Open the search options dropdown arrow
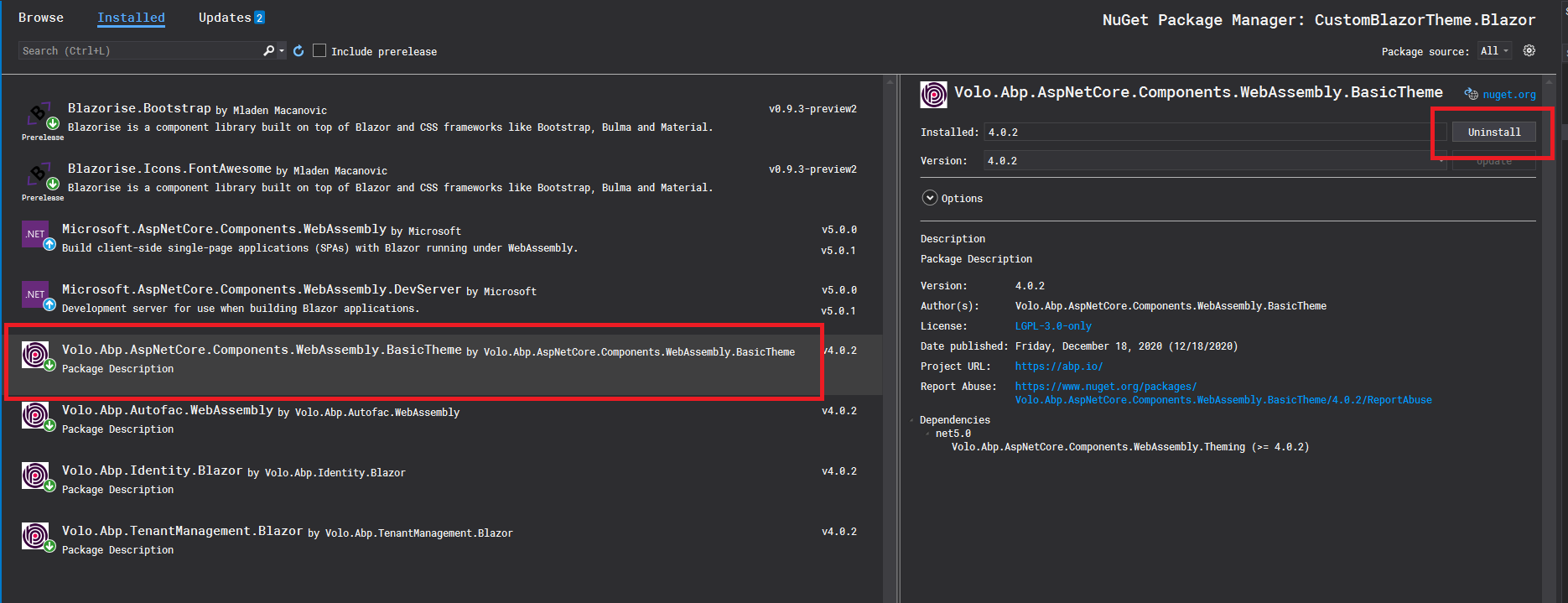 pos(282,51)
